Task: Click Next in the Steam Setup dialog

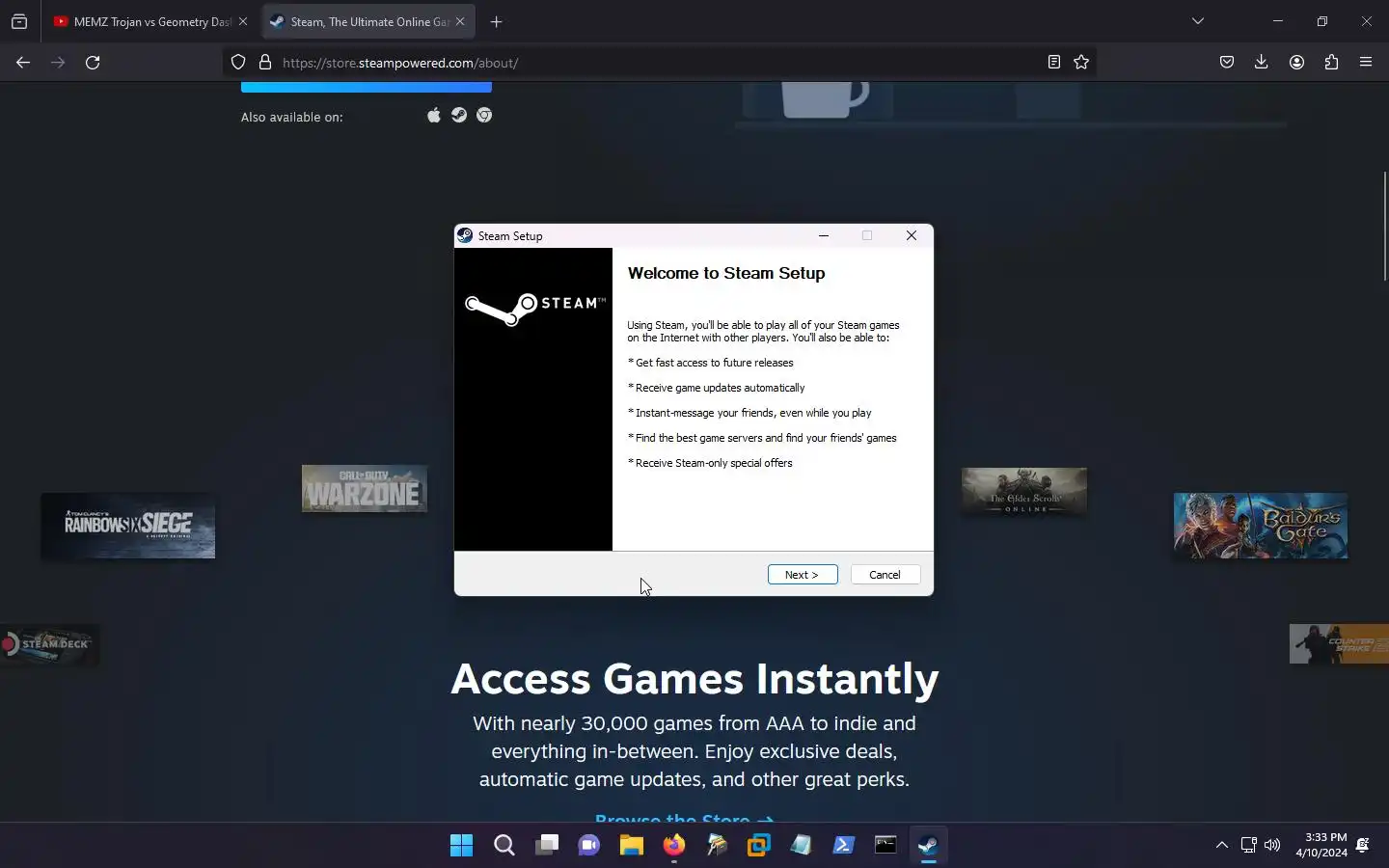Action: [803, 575]
